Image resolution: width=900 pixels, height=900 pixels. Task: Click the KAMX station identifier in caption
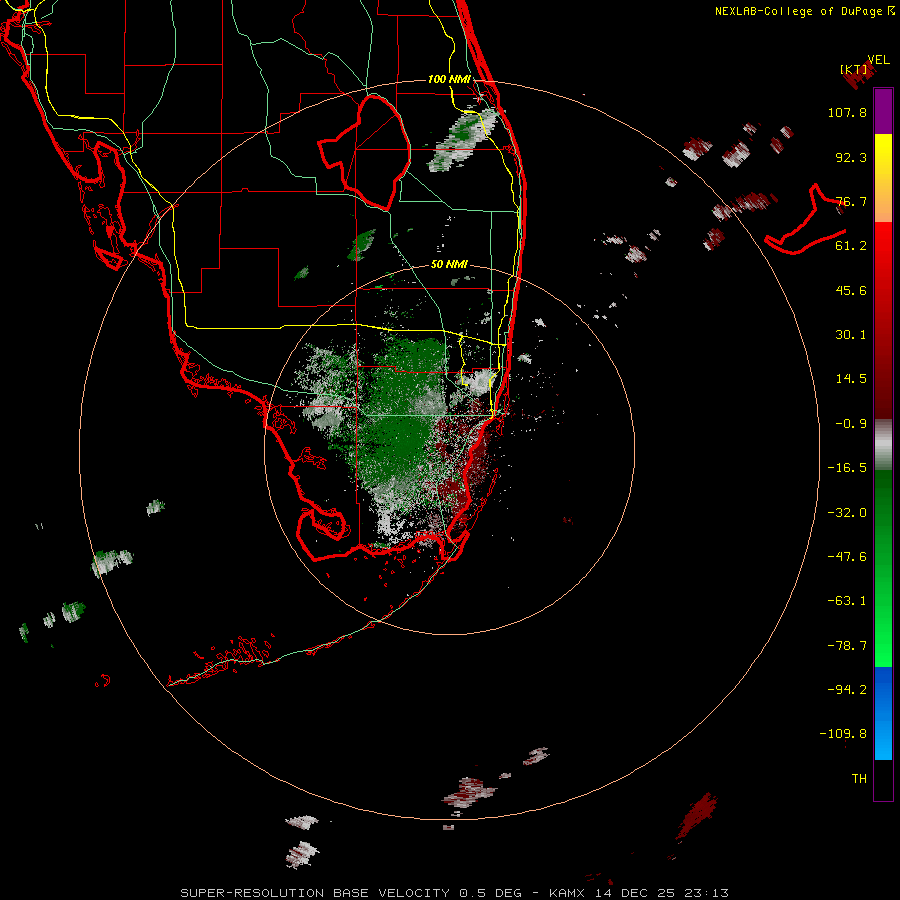(x=567, y=893)
